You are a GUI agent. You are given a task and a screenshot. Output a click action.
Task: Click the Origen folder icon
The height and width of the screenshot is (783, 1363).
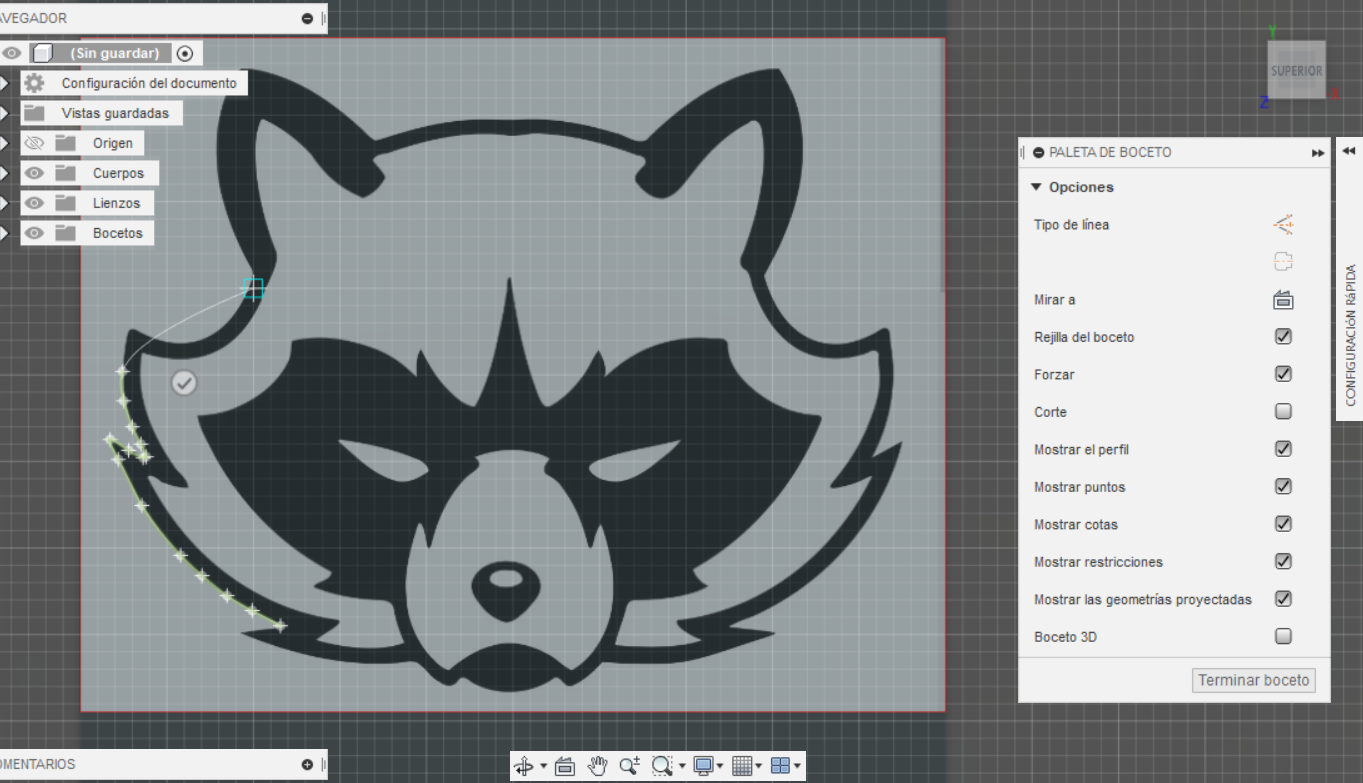coord(66,143)
